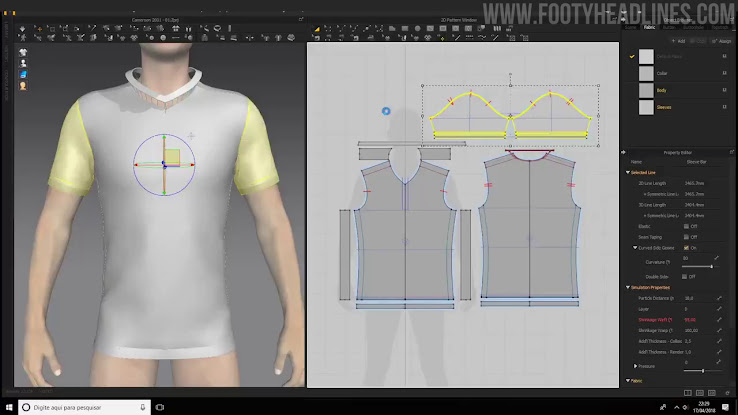Click the edit icon for Shrinkage Weft
The height and width of the screenshot is (415, 738).
719,319
